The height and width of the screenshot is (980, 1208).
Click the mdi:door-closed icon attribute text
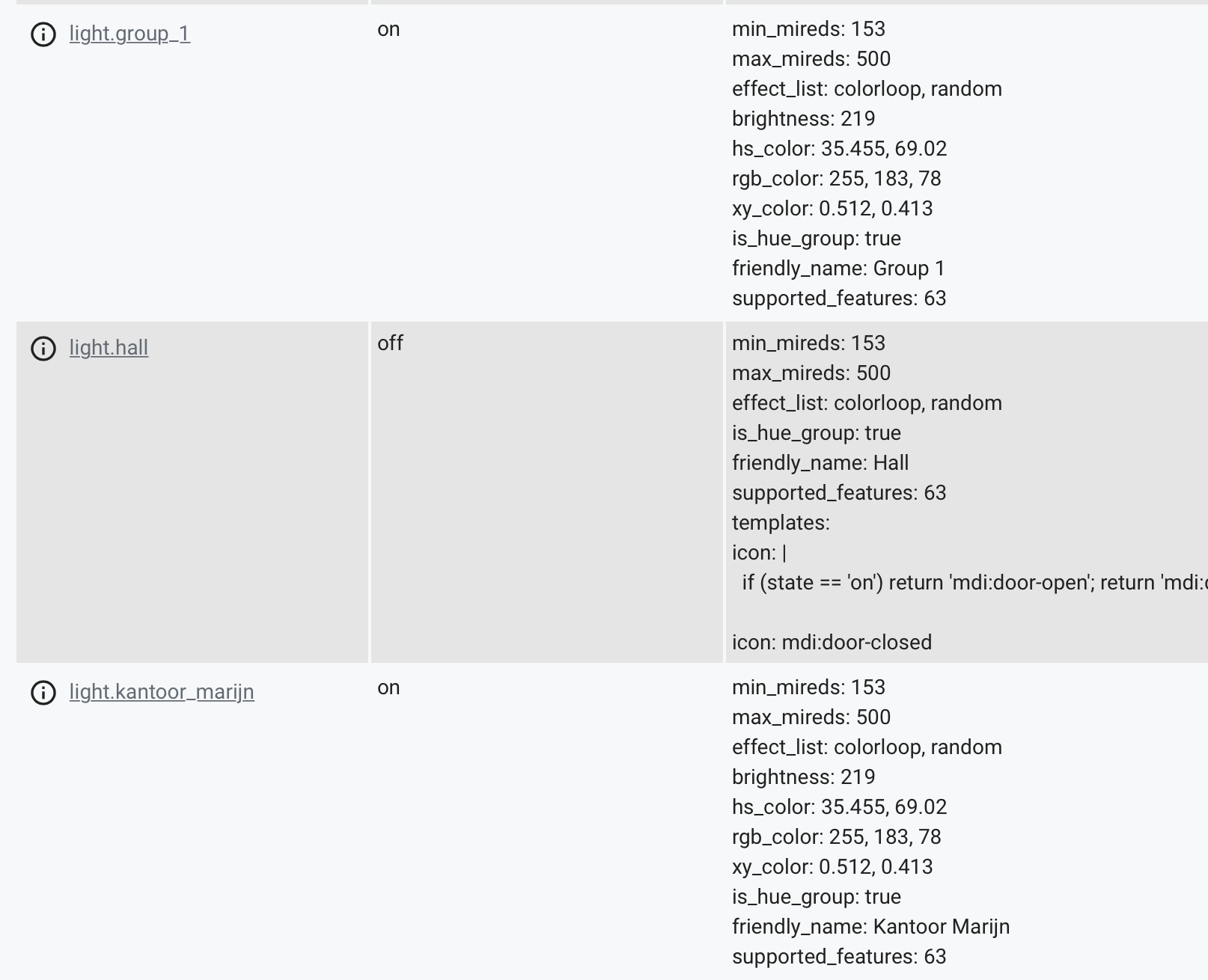coord(832,642)
